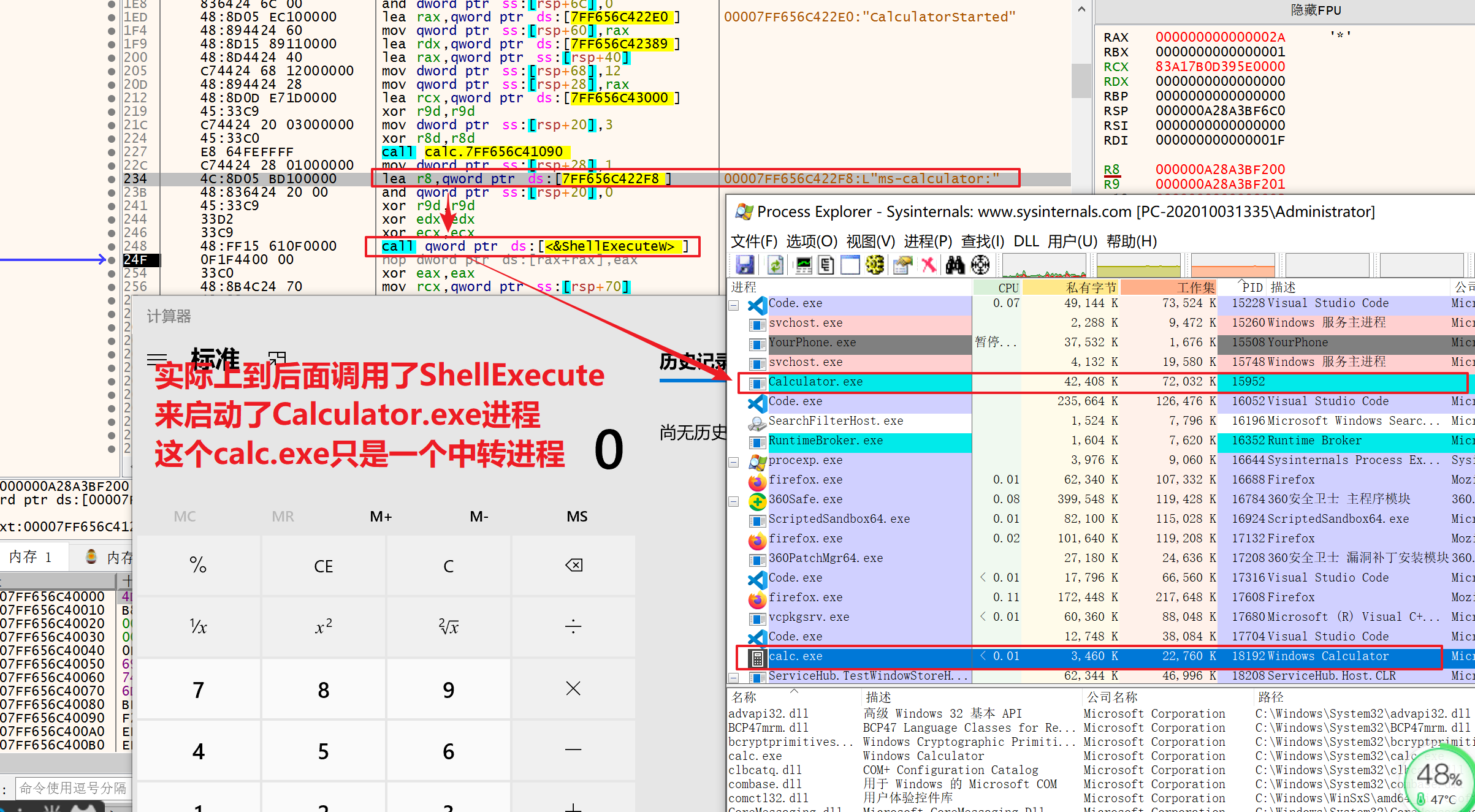1475x812 pixels.
Task: Open Find Handle or DLL binoculars icon
Action: coord(955,264)
